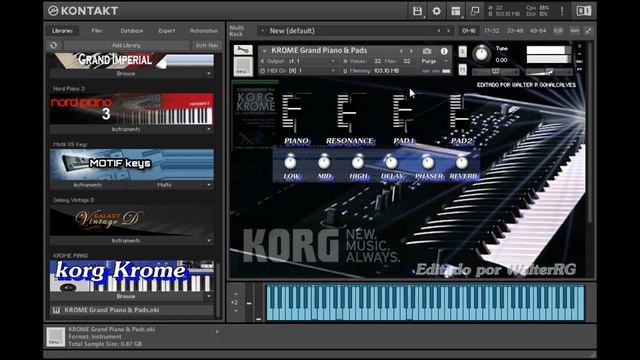Expand the KROME instrument name dropdown arrow
640x360 pixels.
[264, 51]
